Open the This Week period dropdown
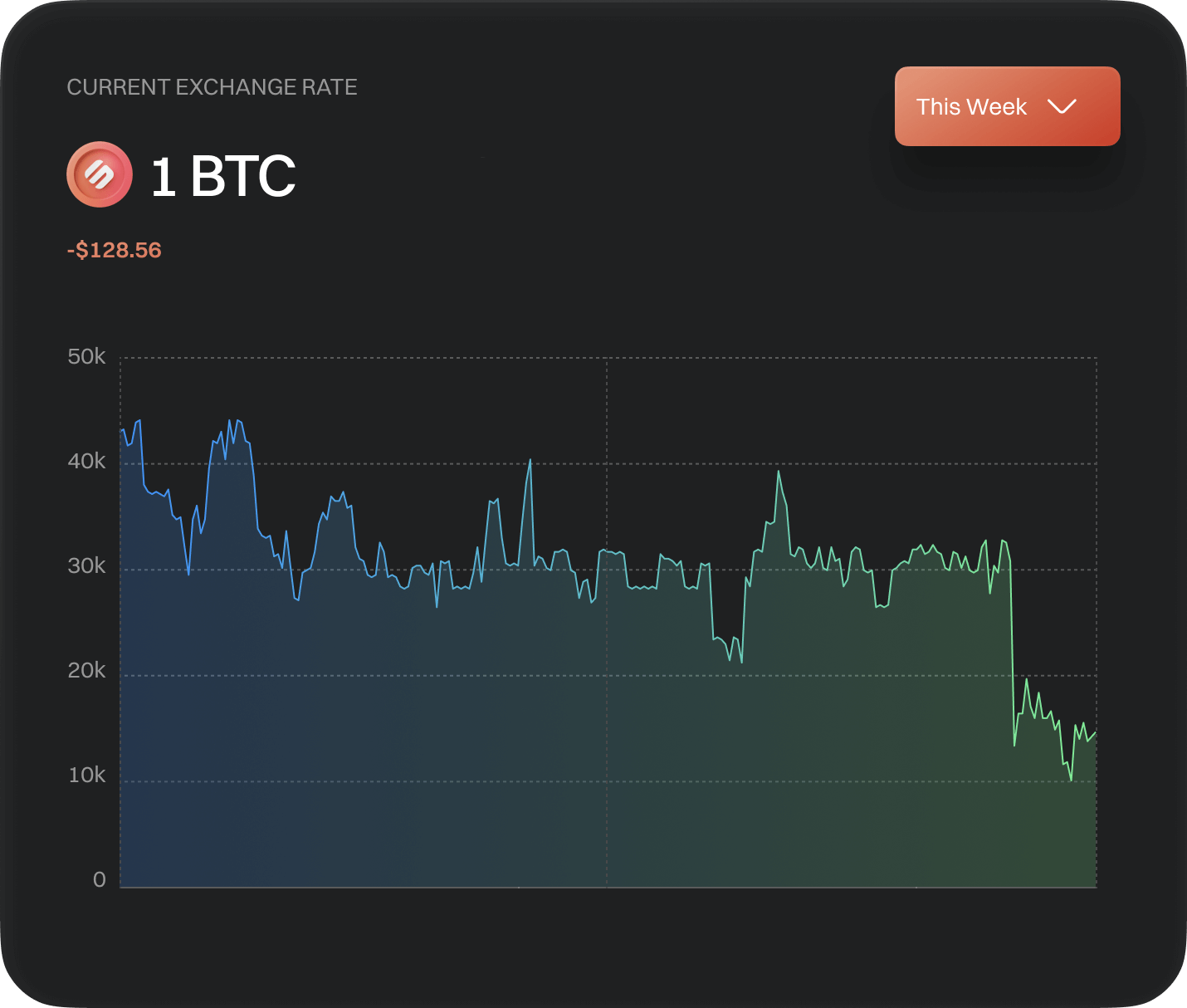Viewport: 1187px width, 1008px height. [x=1007, y=106]
